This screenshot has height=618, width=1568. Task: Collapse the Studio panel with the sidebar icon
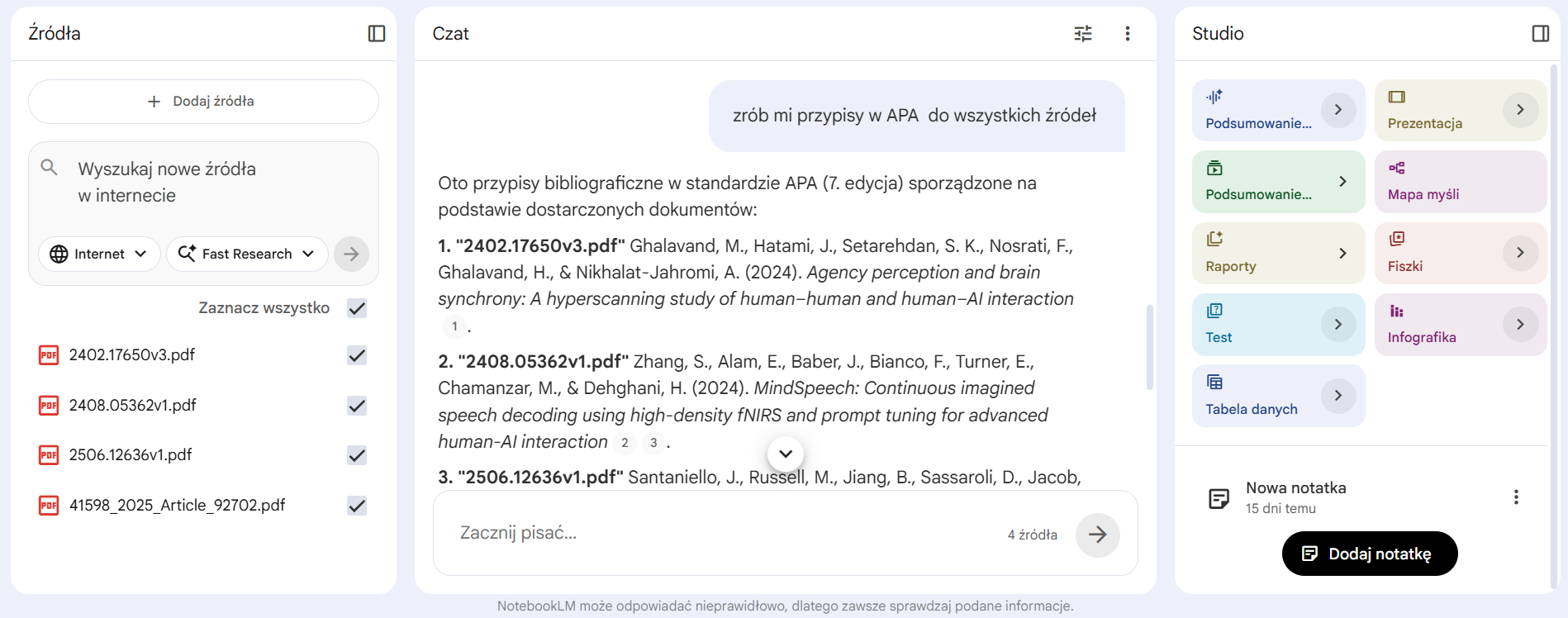pyautogui.click(x=1541, y=33)
